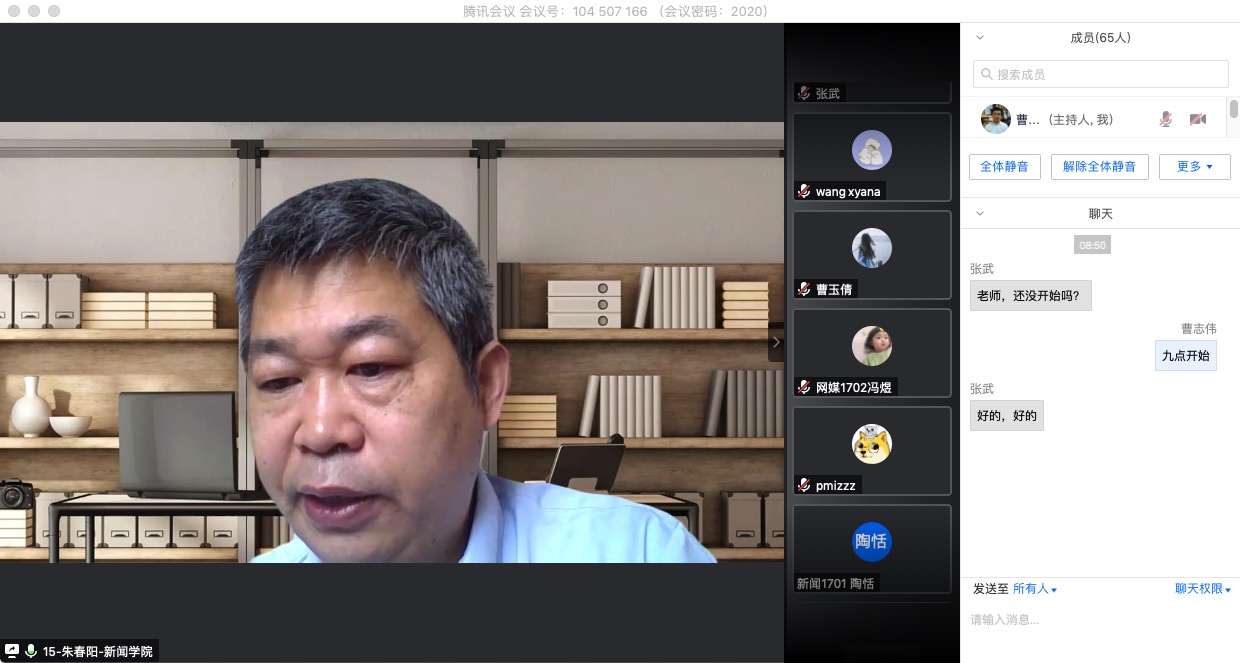Click the screen-share icon beside 15-朱春阳
This screenshot has height=663, width=1240.
12,651
